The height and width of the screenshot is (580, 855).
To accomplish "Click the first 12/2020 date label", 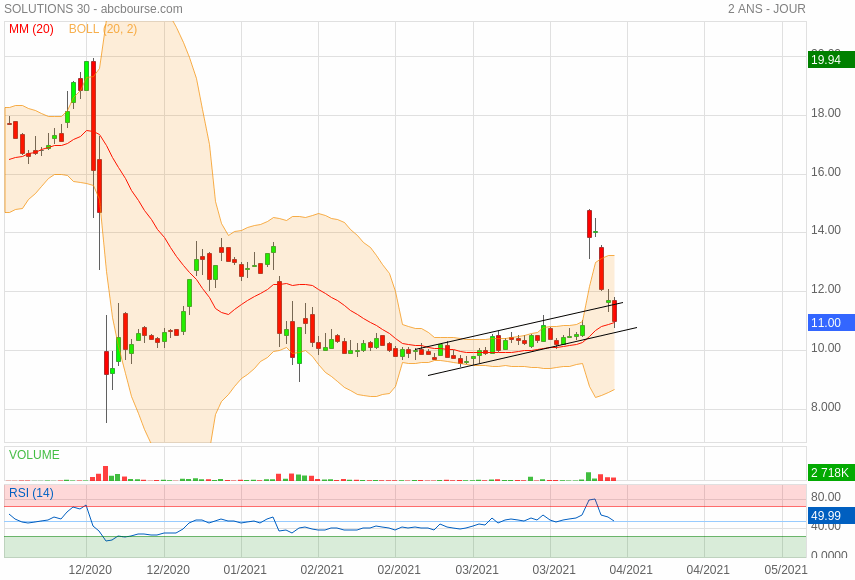I will click(90, 570).
